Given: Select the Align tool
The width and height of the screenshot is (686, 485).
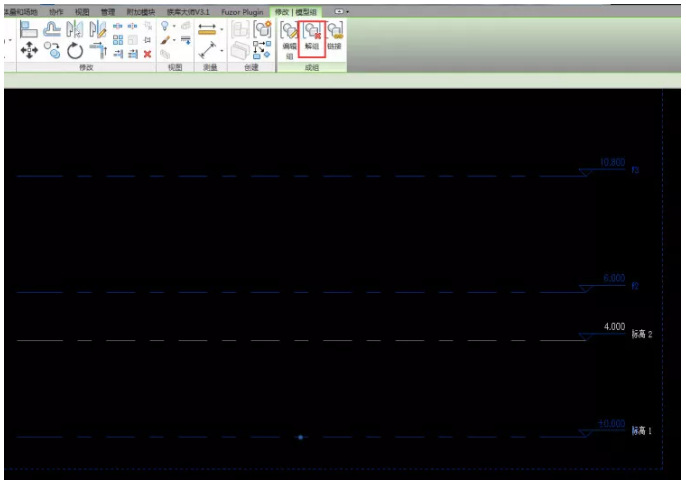Looking at the screenshot, I should [29, 29].
